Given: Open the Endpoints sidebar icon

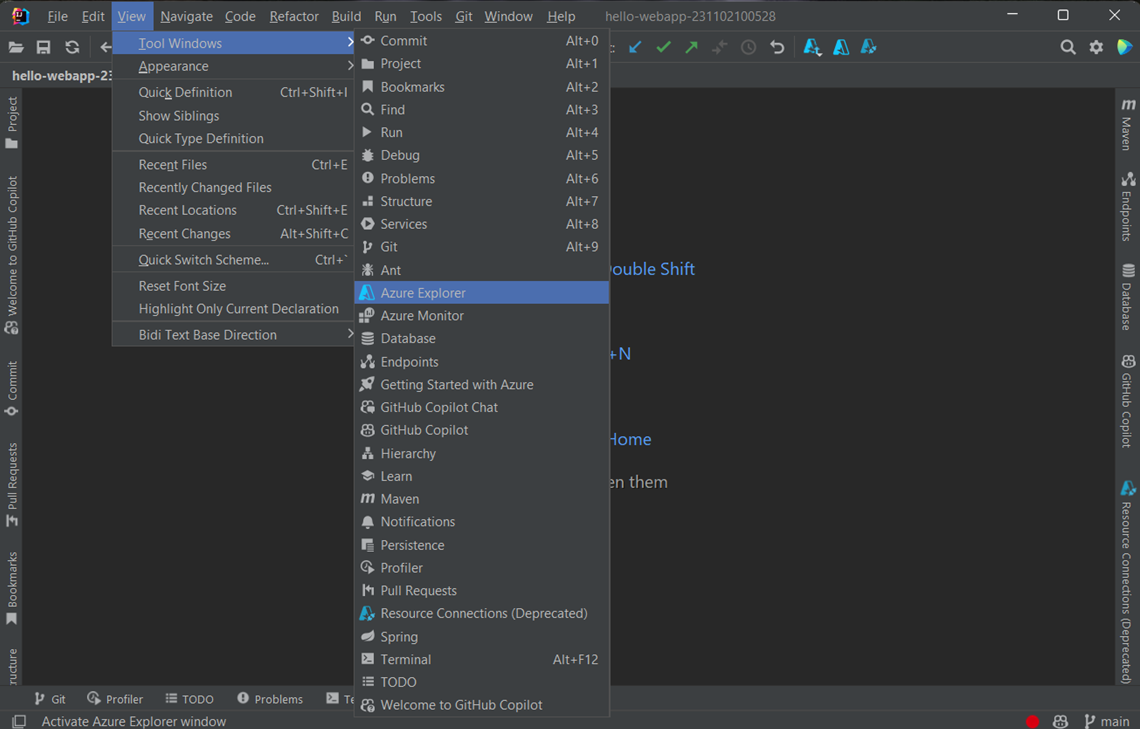Looking at the screenshot, I should point(1128,205).
